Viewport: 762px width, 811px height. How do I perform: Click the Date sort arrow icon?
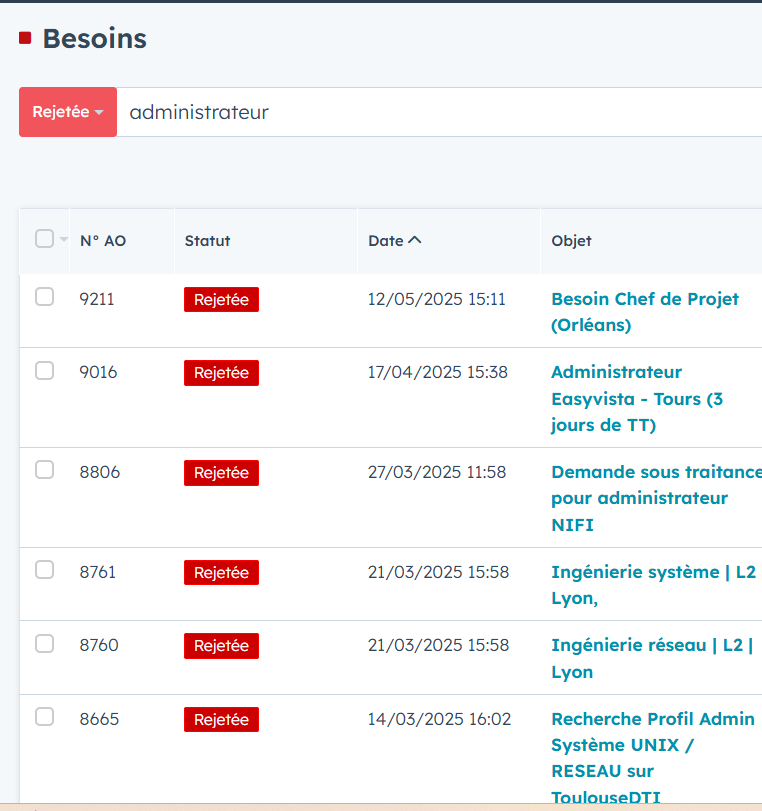click(415, 241)
